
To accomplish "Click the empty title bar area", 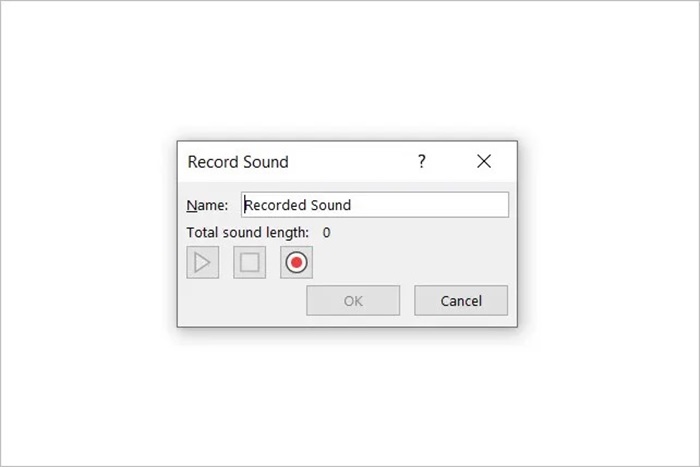I will pos(350,161).
